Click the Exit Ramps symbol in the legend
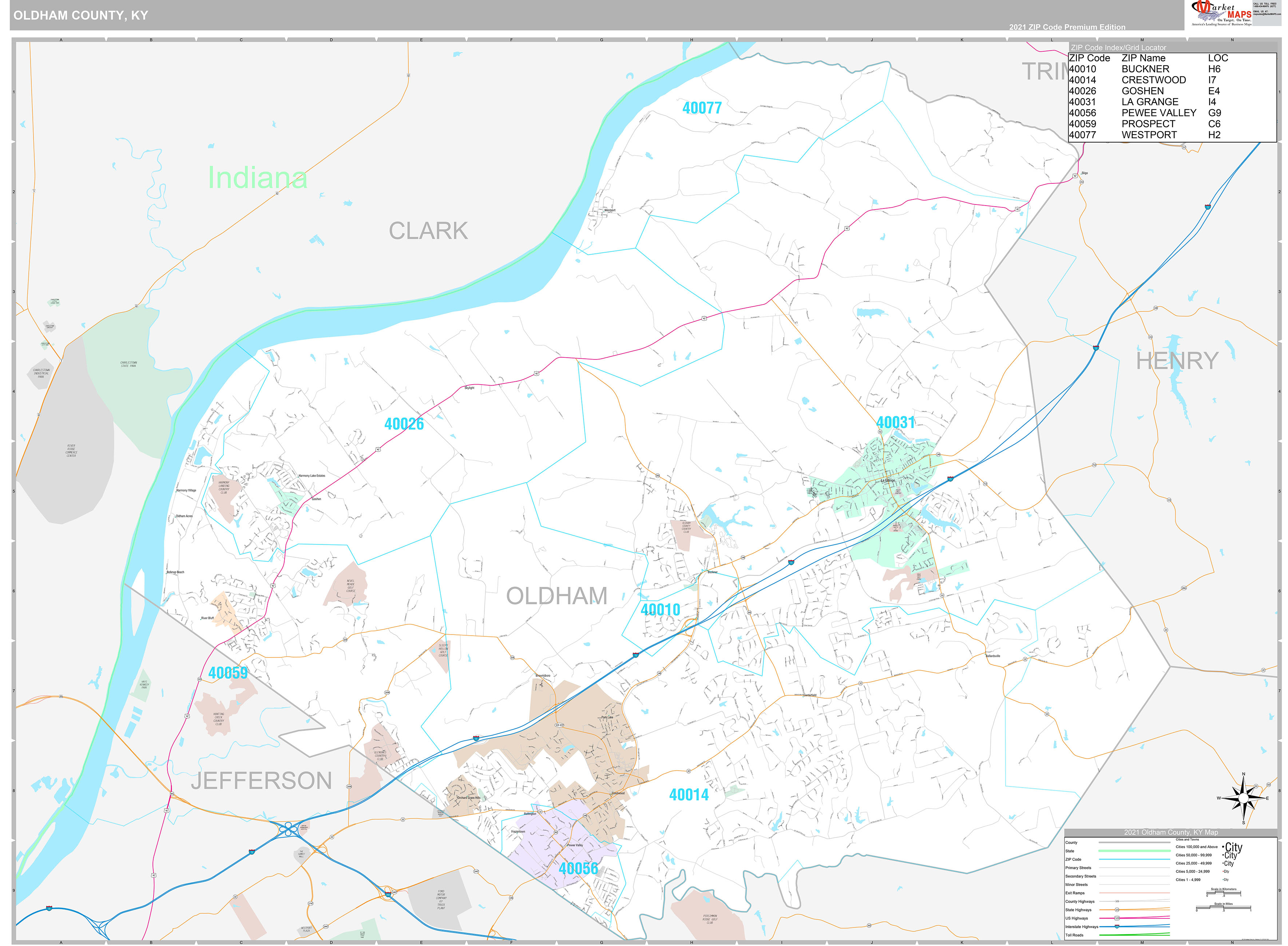This screenshot has height=946, width=1288. click(1135, 893)
